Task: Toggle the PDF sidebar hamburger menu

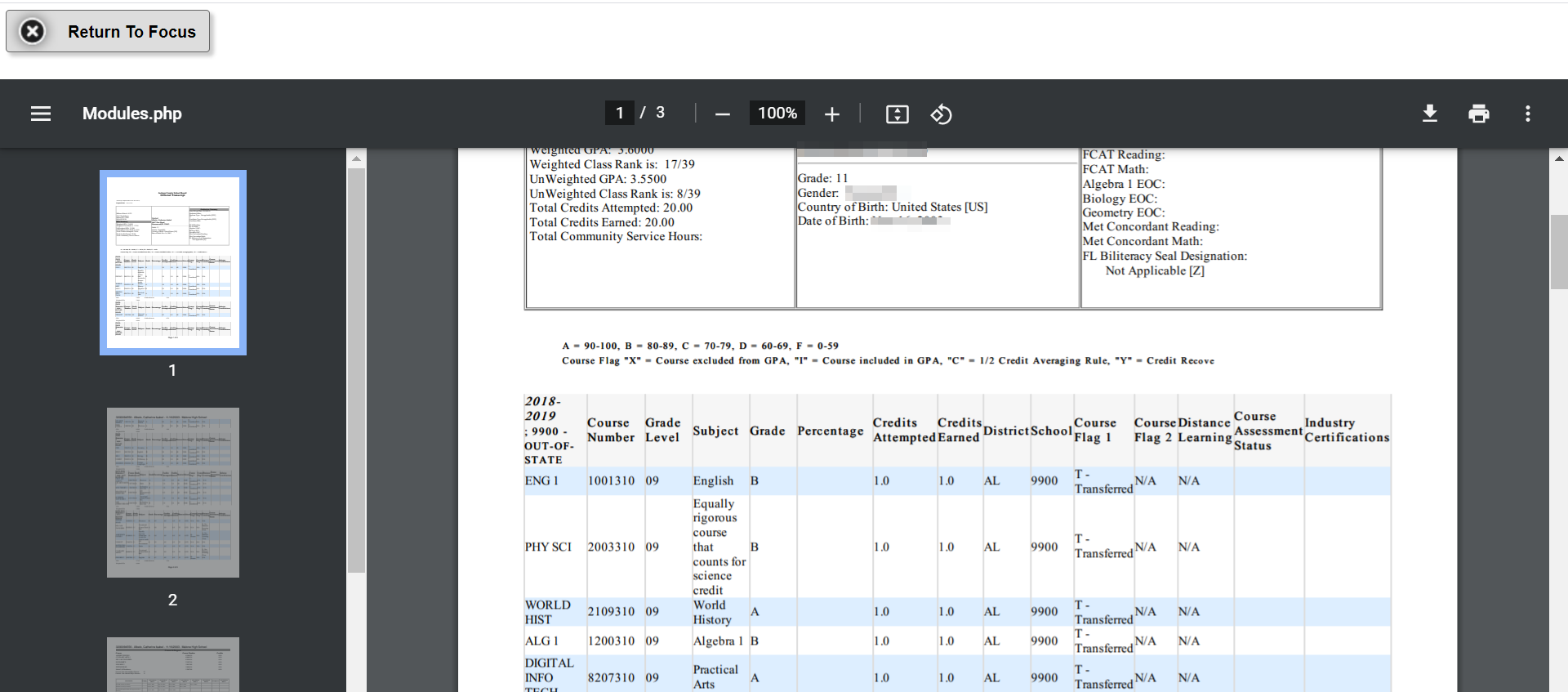Action: click(41, 114)
